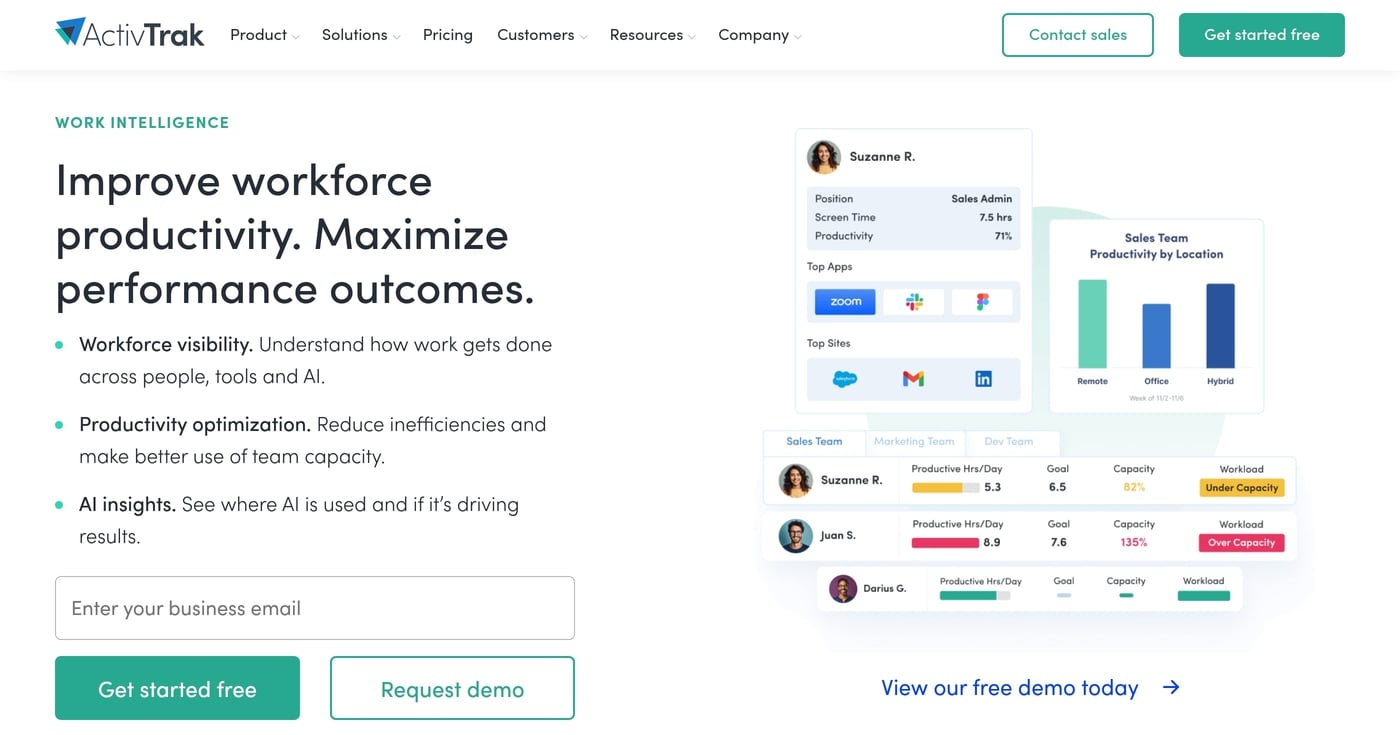Click the Sales Admin position value

(x=981, y=199)
